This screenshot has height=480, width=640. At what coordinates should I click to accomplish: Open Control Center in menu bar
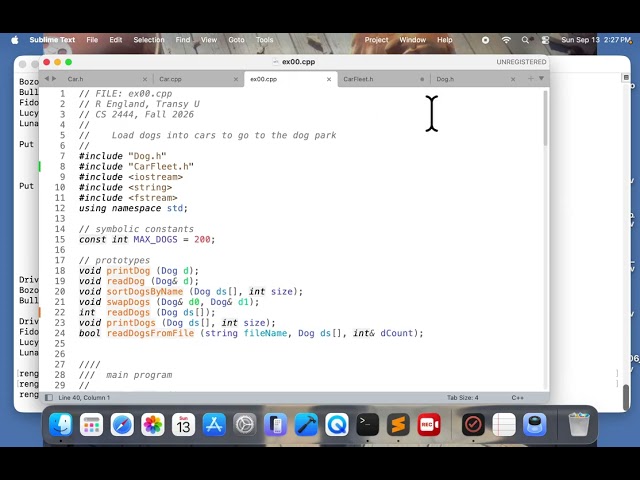[x=545, y=40]
